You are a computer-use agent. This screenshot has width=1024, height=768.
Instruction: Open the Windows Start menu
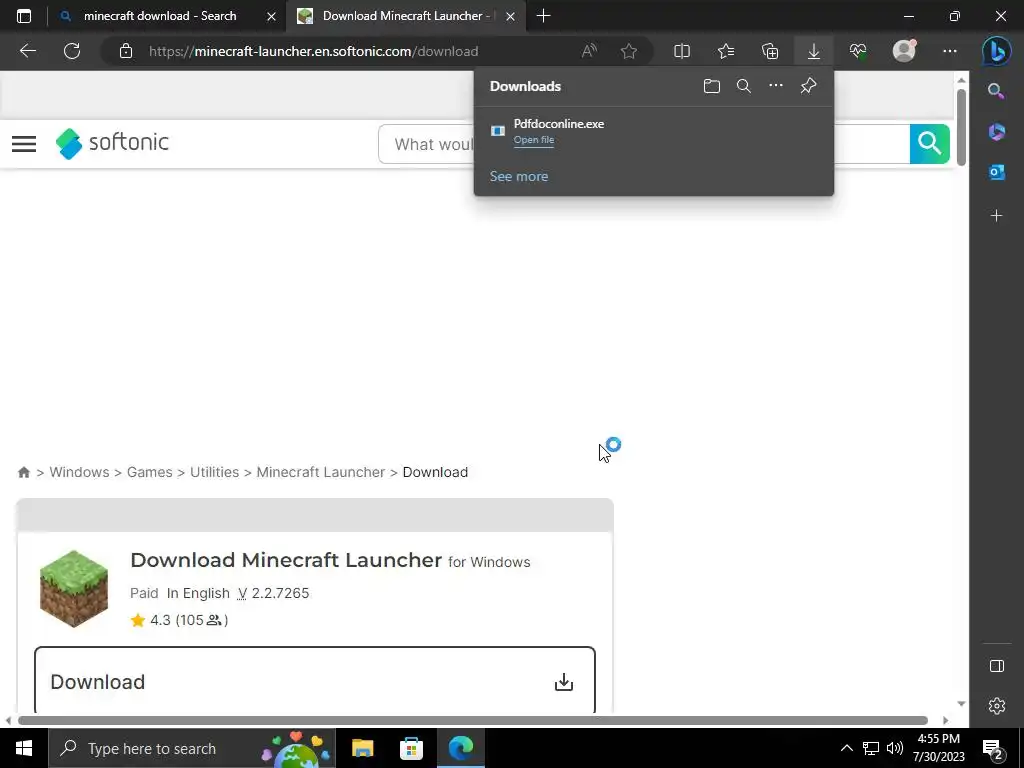pyautogui.click(x=24, y=748)
